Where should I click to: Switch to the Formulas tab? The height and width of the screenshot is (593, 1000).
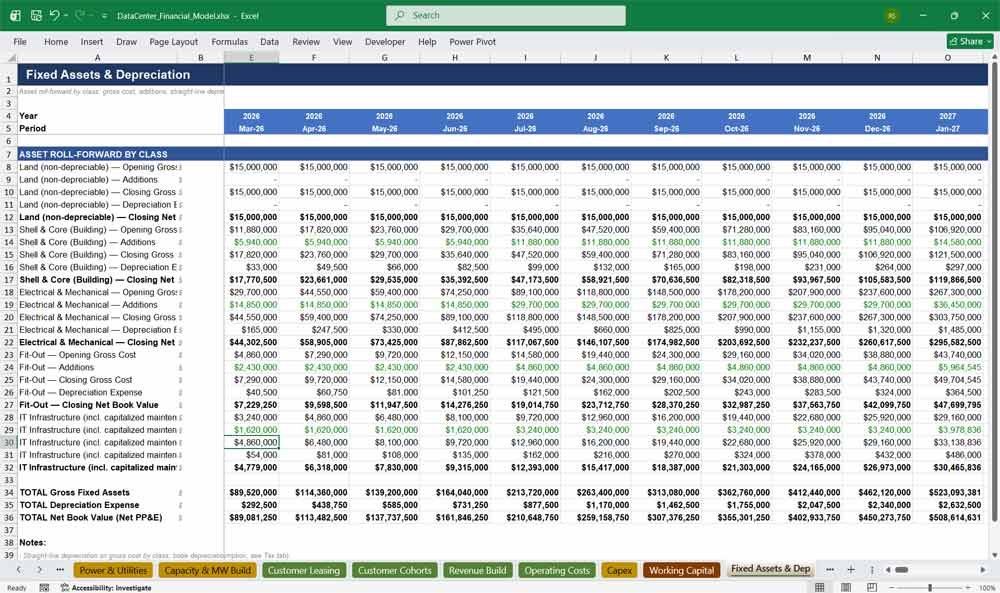(230, 41)
